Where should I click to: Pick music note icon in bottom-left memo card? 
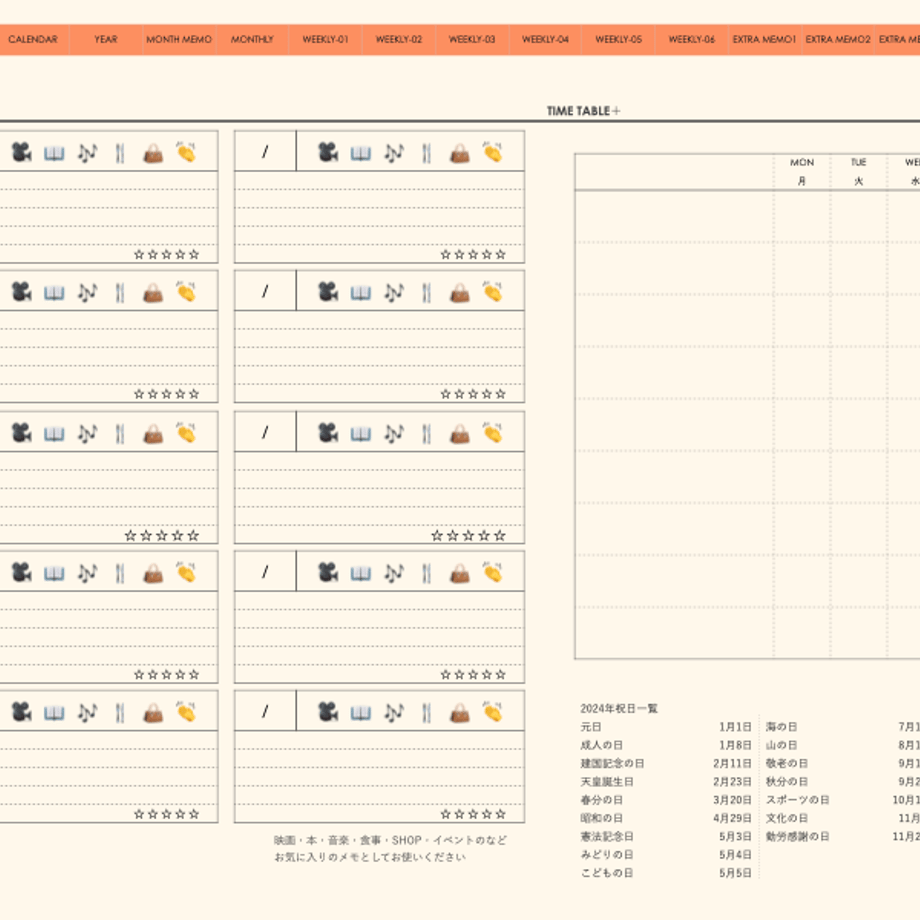coord(87,712)
